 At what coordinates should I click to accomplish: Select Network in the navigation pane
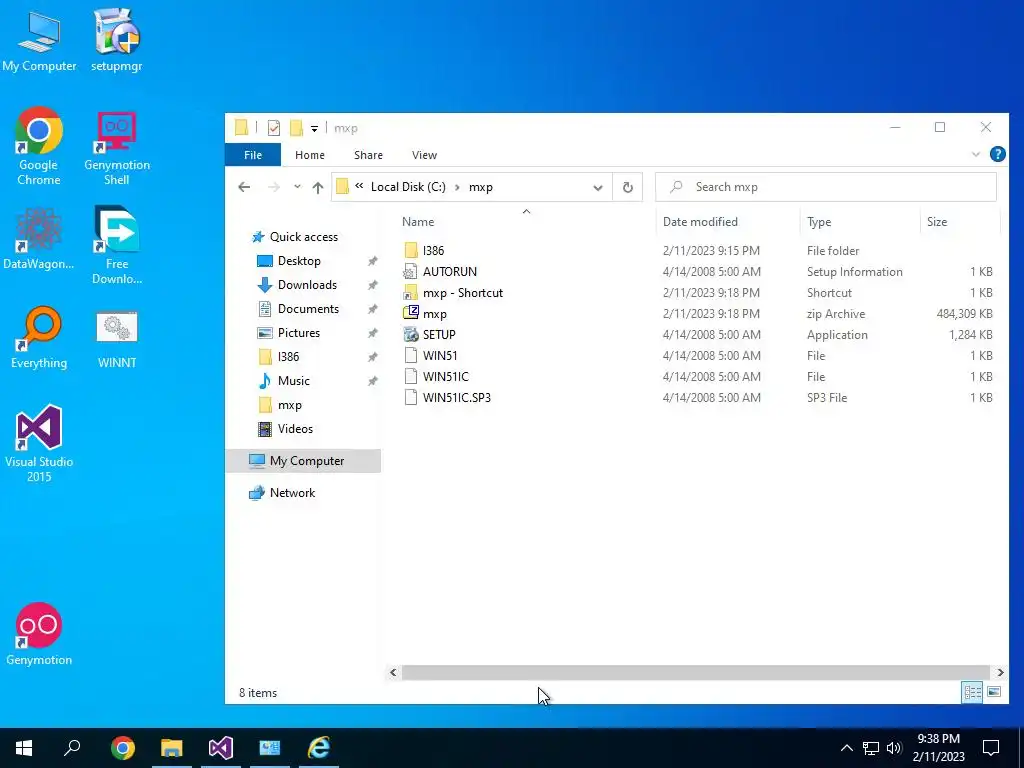292,493
